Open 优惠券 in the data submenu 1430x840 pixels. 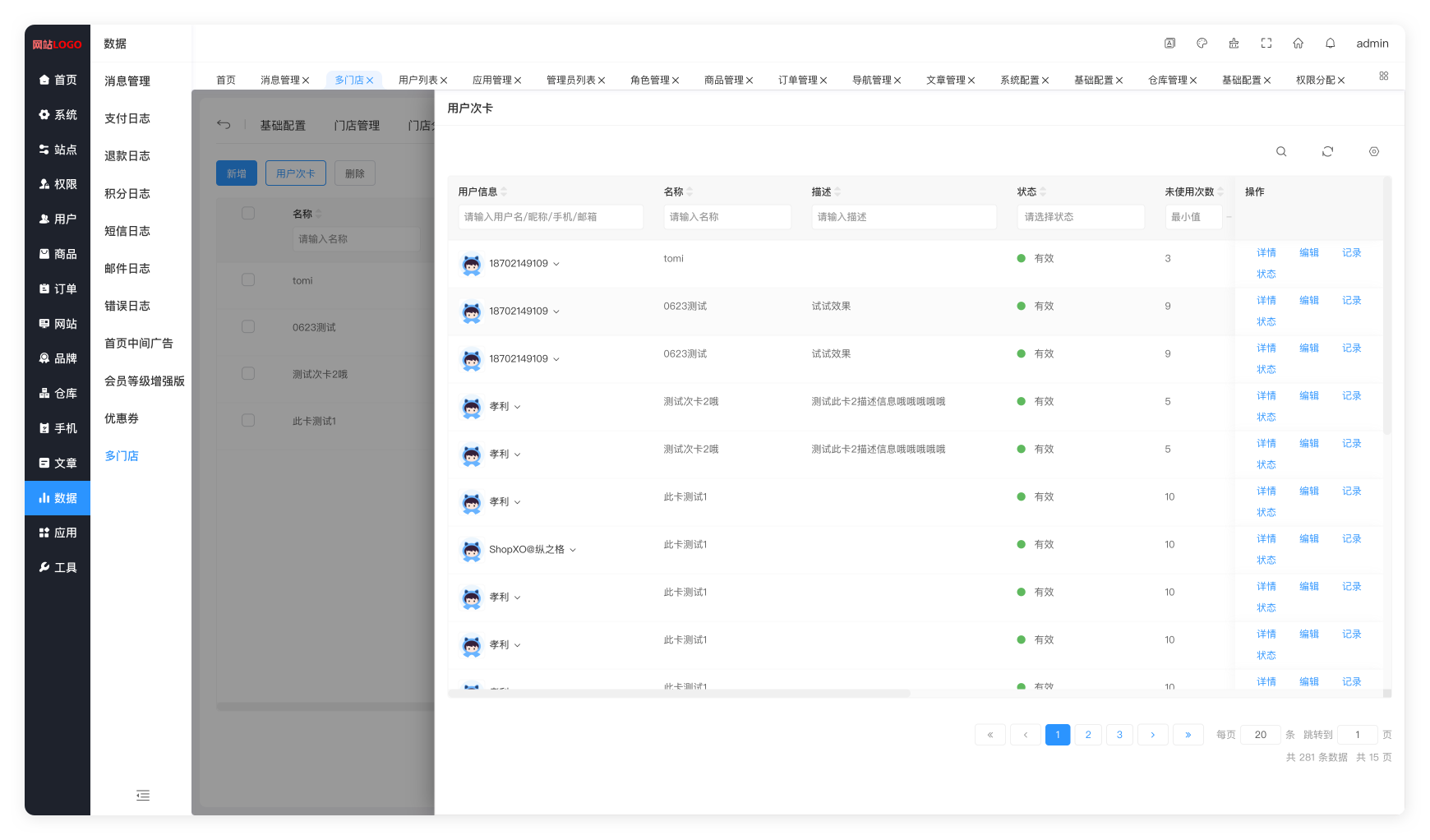(122, 418)
